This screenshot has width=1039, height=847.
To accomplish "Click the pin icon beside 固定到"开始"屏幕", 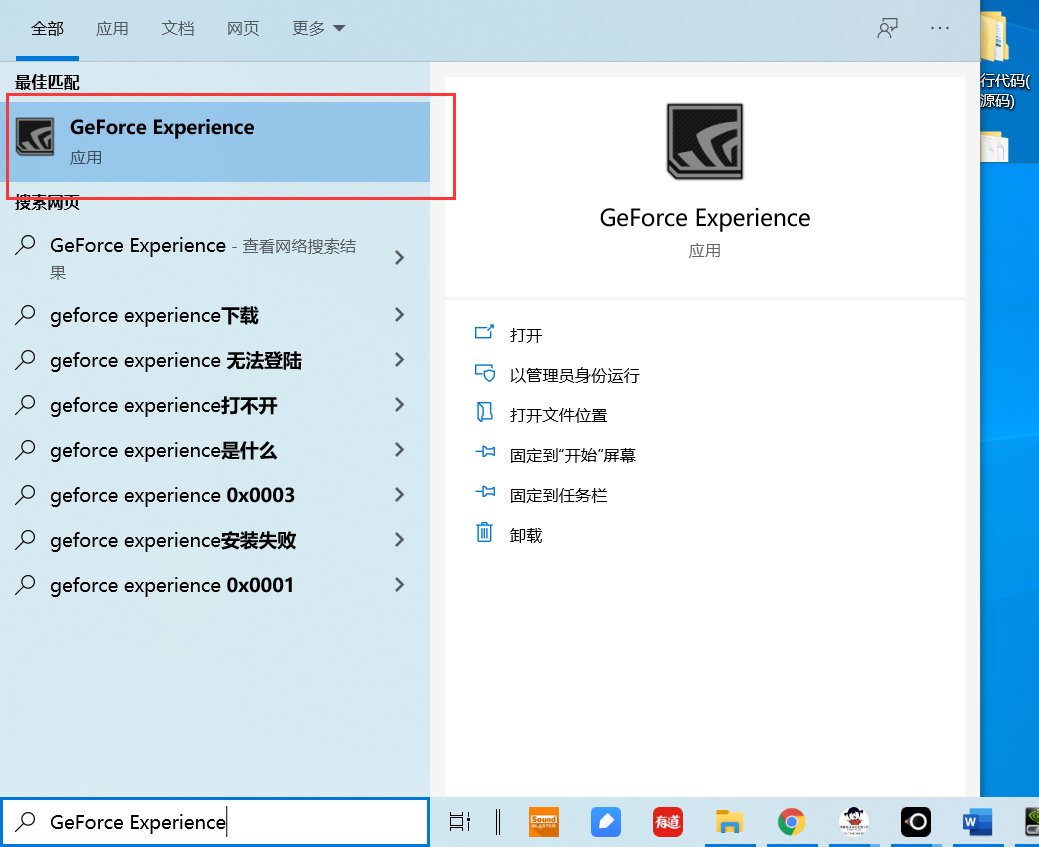I will pos(485,452).
